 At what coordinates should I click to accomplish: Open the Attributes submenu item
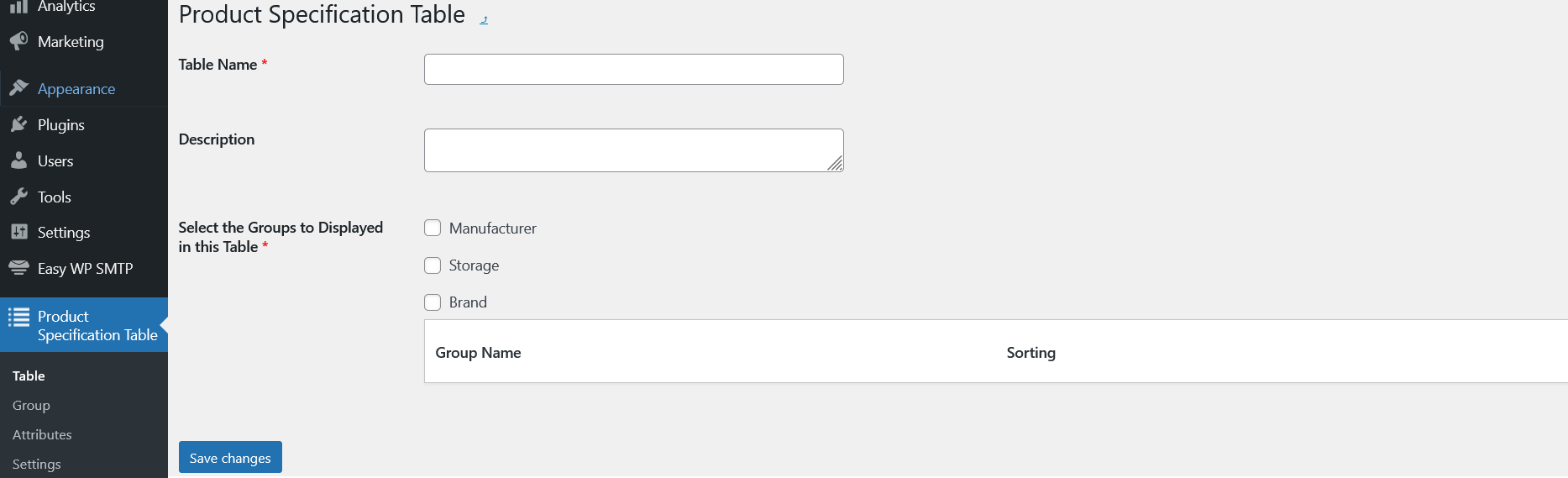coord(42,434)
